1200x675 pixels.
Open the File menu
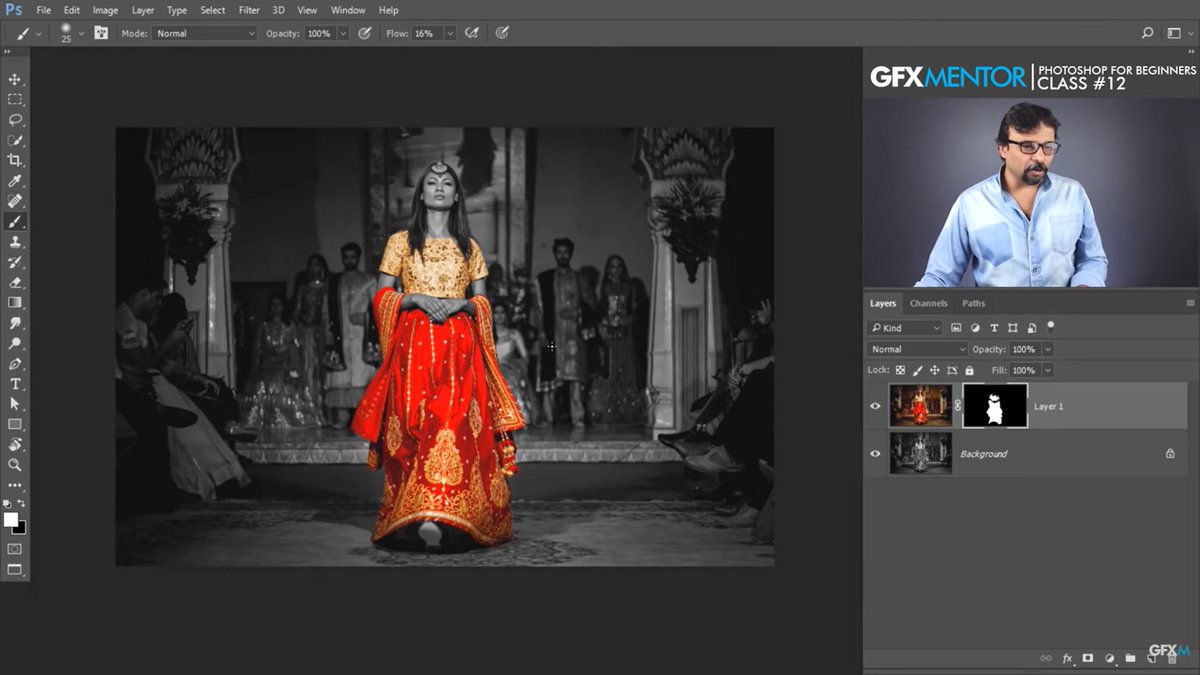click(44, 10)
